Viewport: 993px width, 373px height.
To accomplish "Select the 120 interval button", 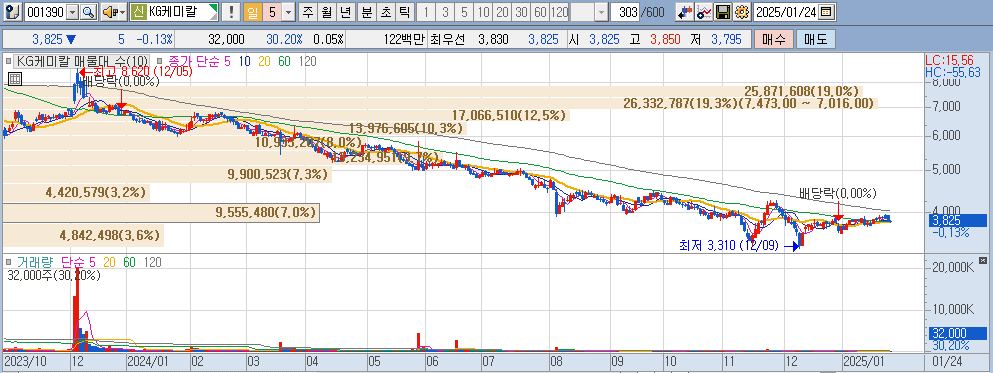I will coord(559,12).
